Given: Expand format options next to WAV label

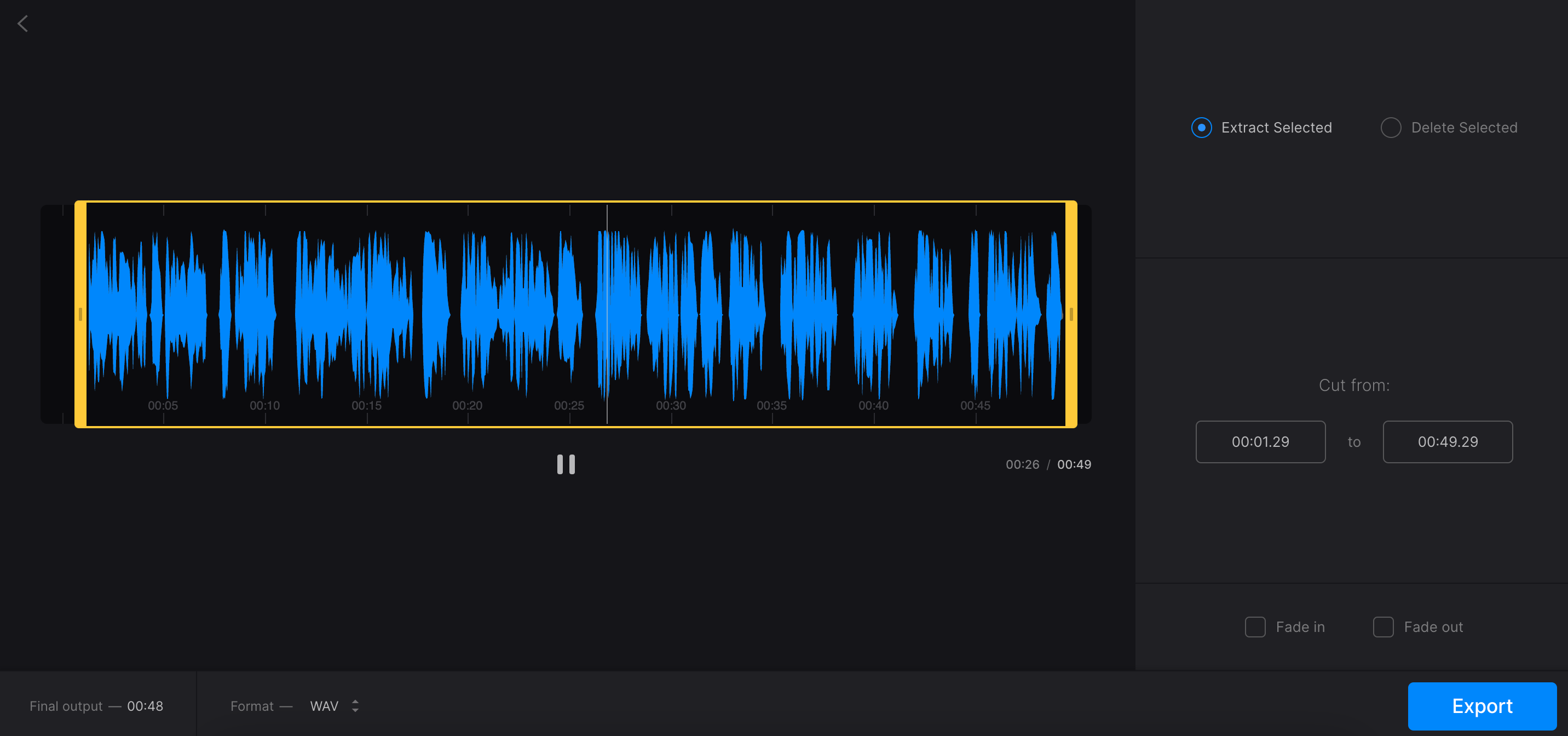Looking at the screenshot, I should pos(356,706).
